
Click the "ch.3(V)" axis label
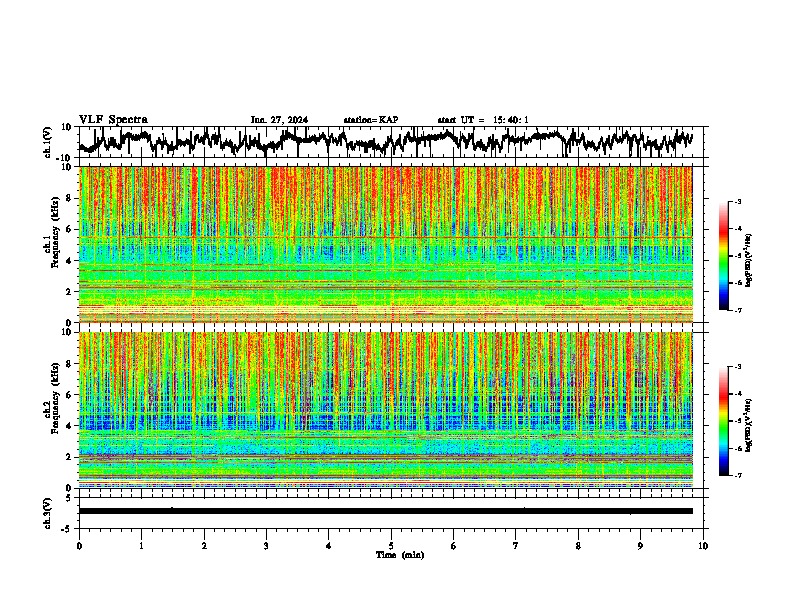(48, 513)
